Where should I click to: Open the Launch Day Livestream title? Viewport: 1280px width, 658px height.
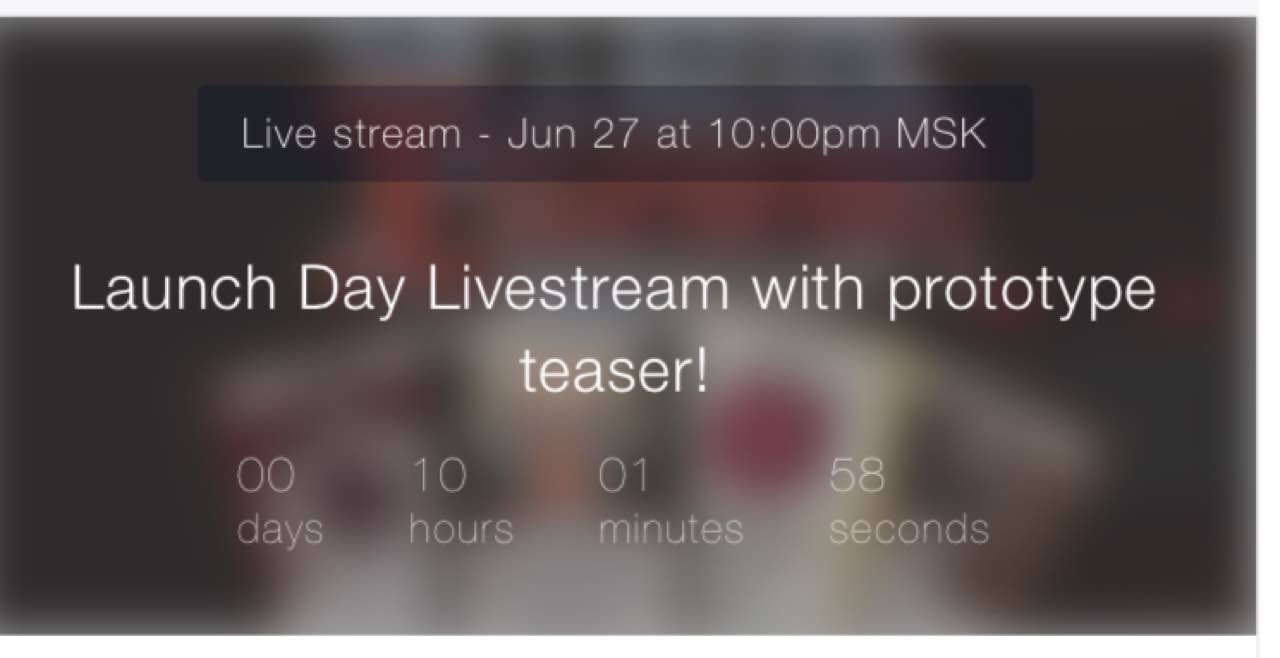point(614,329)
